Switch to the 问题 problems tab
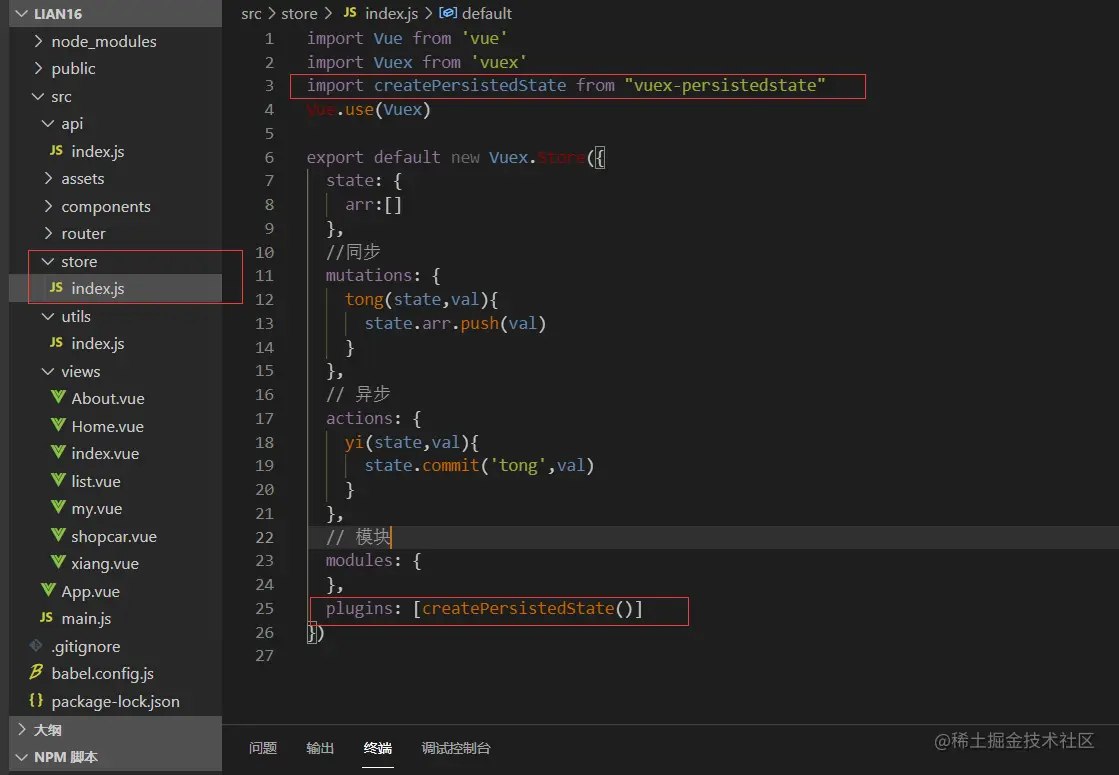The width and height of the screenshot is (1119, 775). pyautogui.click(x=263, y=748)
